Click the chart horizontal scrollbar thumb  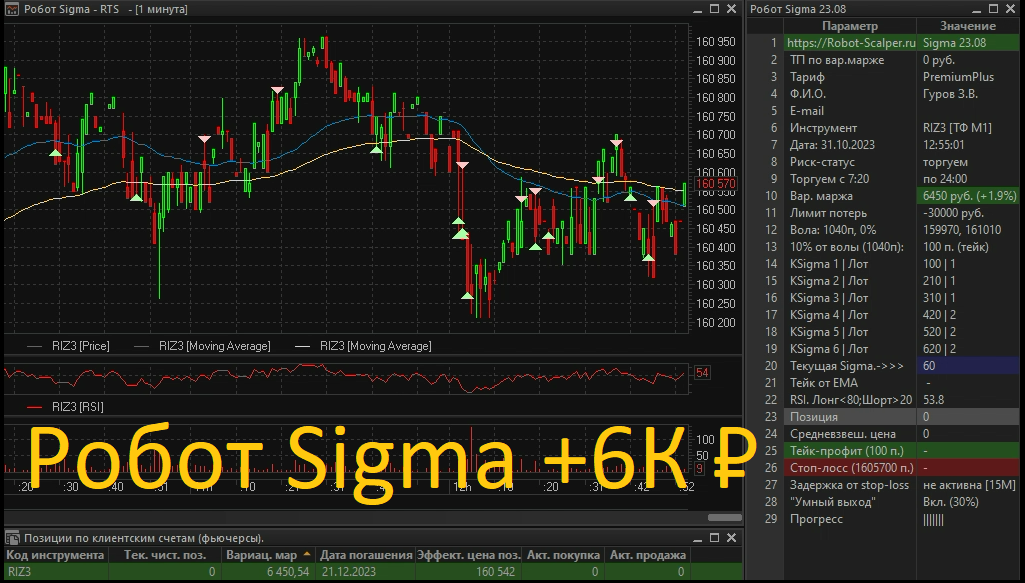tap(724, 517)
